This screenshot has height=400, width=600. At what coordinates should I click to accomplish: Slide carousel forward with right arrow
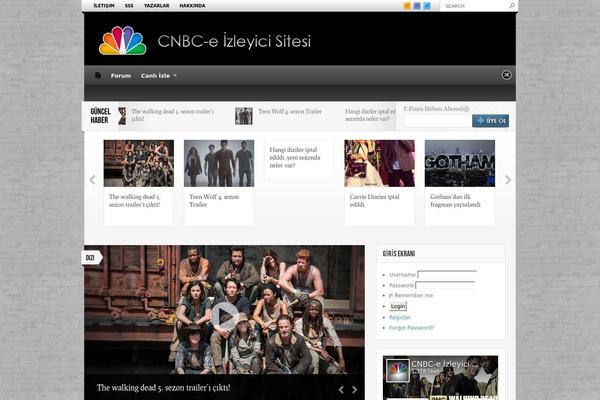508,180
